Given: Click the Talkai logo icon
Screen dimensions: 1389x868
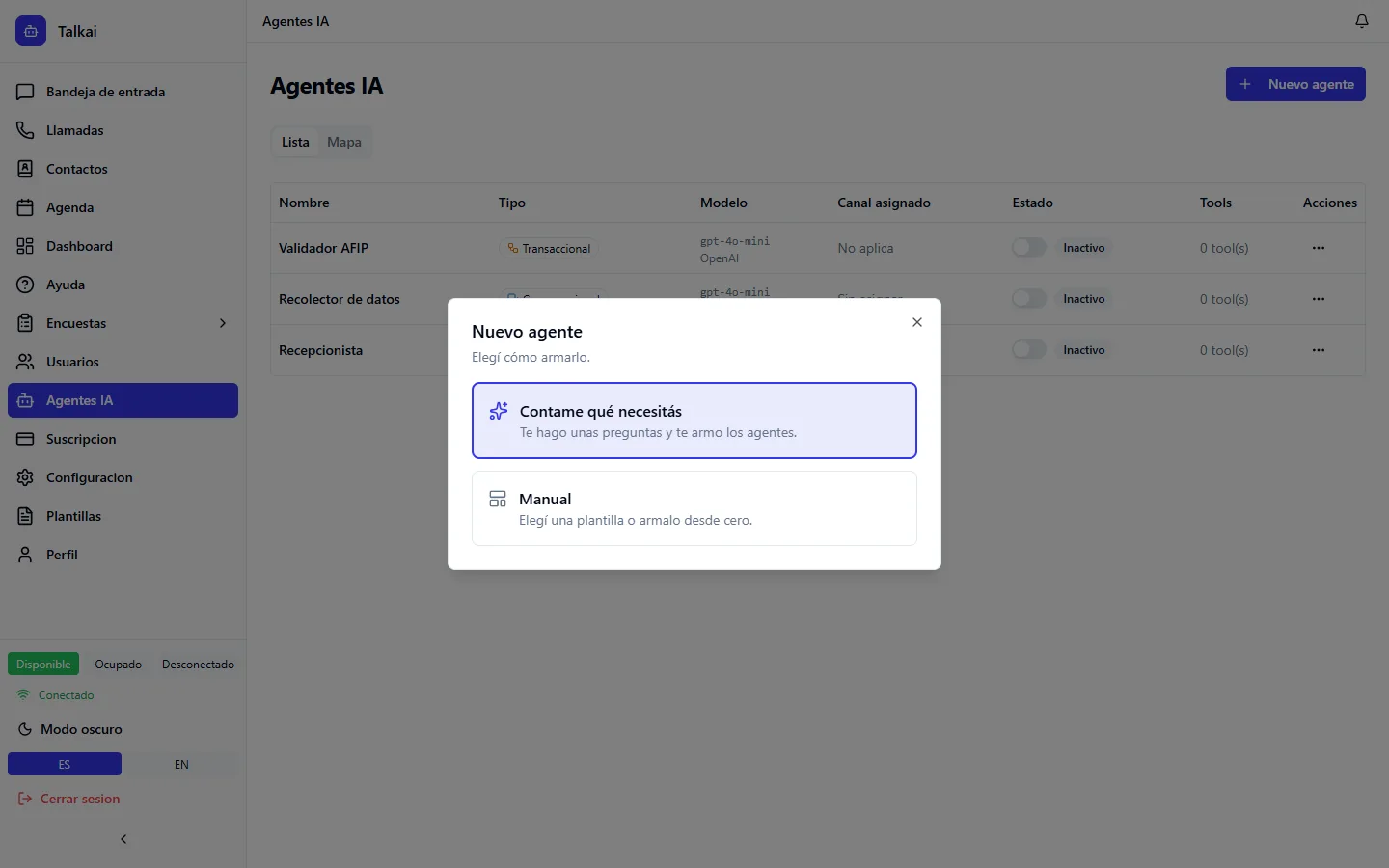Looking at the screenshot, I should coord(31,31).
